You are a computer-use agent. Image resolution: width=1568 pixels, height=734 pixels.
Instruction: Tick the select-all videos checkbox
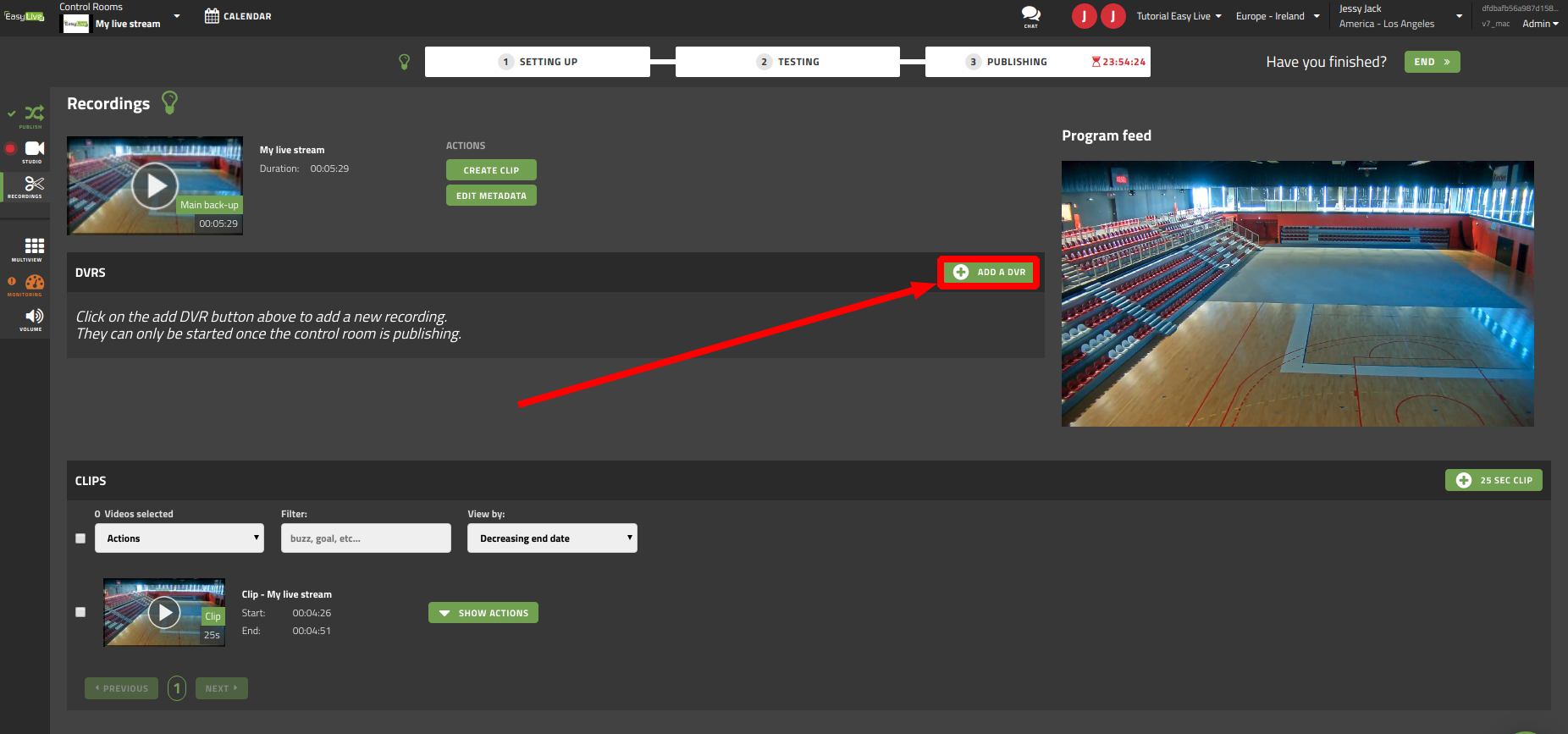click(80, 538)
